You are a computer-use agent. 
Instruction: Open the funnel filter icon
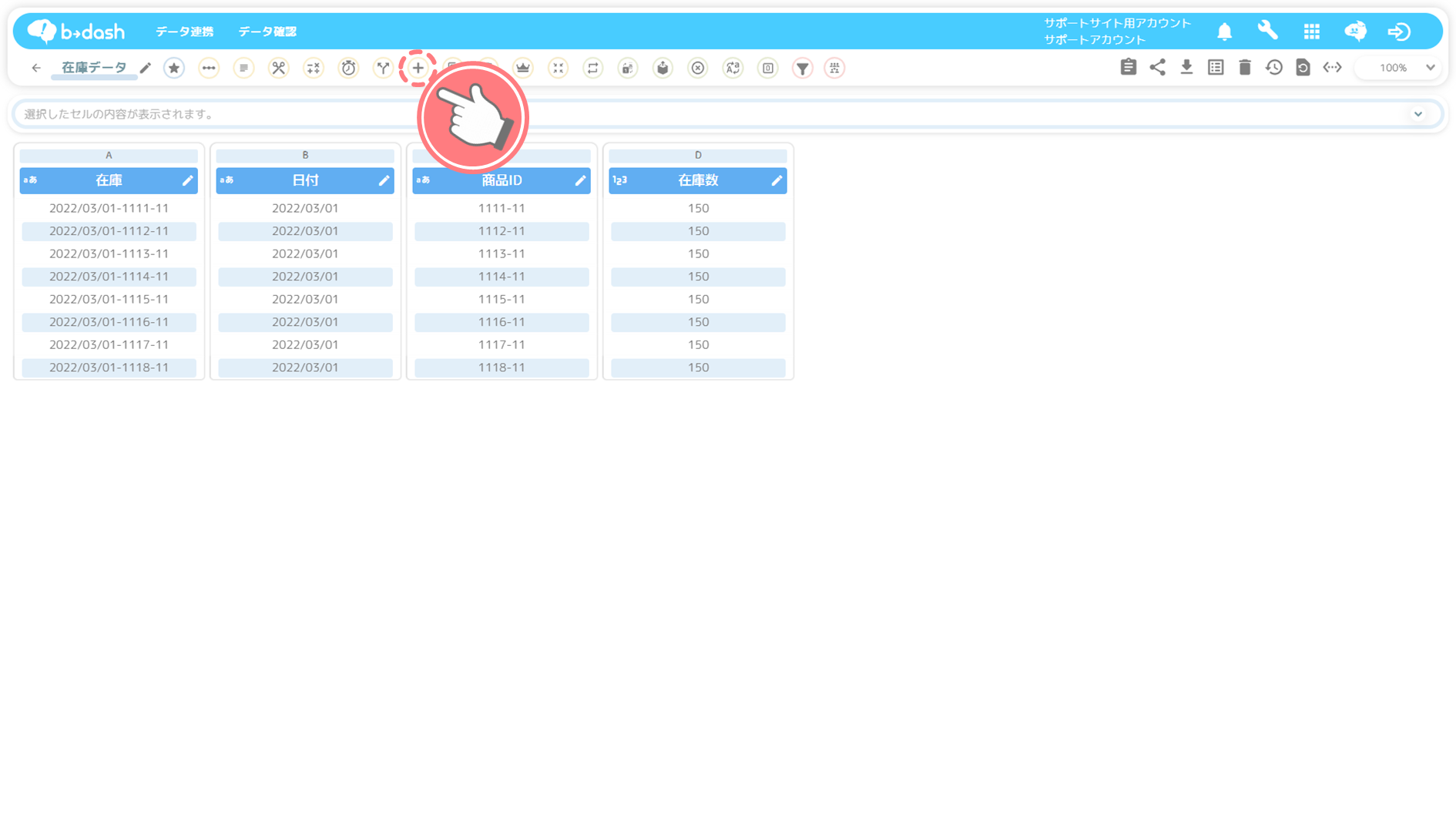[803, 68]
